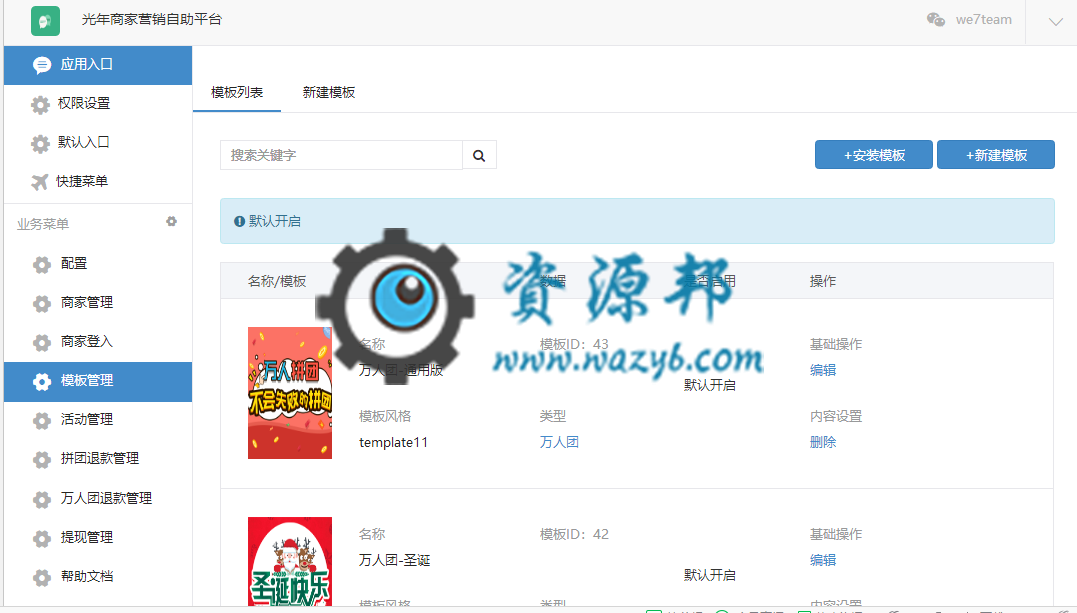Switch to the 新建模板 tab
The height and width of the screenshot is (613, 1077).
tap(329, 93)
